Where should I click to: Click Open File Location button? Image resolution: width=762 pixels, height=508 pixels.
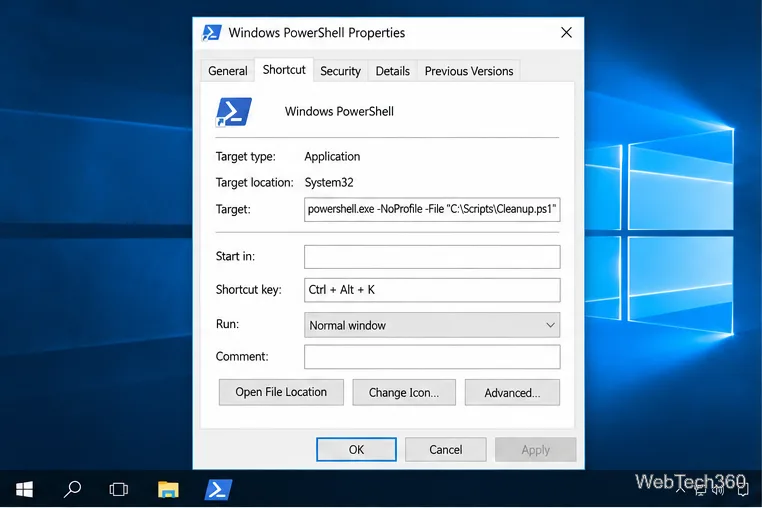click(x=281, y=392)
